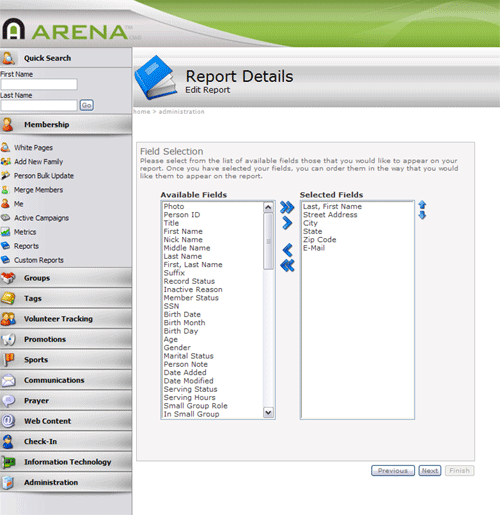Click the Information Technology circuit icon
This screenshot has width=500, height=515.
9,462
